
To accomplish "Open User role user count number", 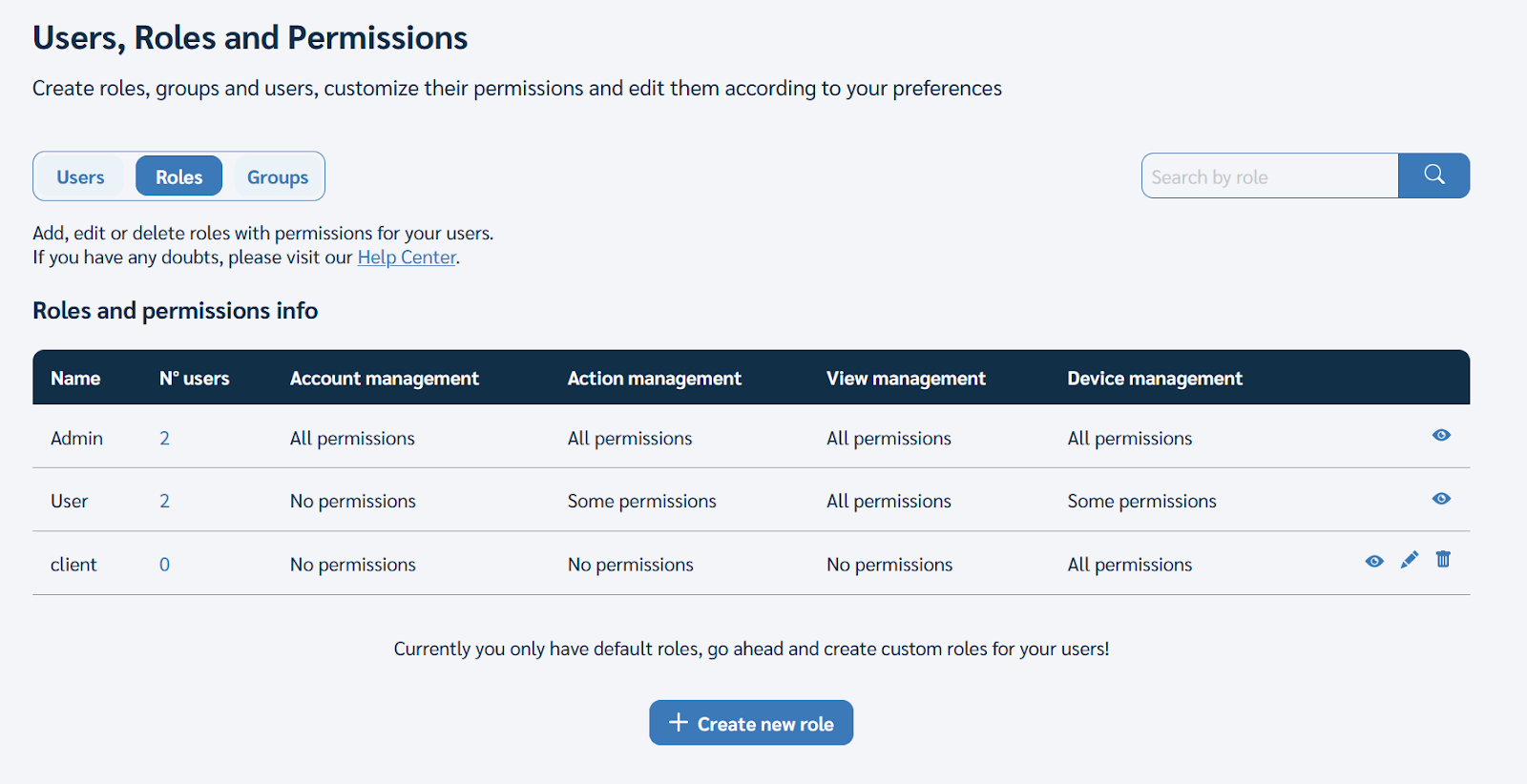I will click(164, 502).
